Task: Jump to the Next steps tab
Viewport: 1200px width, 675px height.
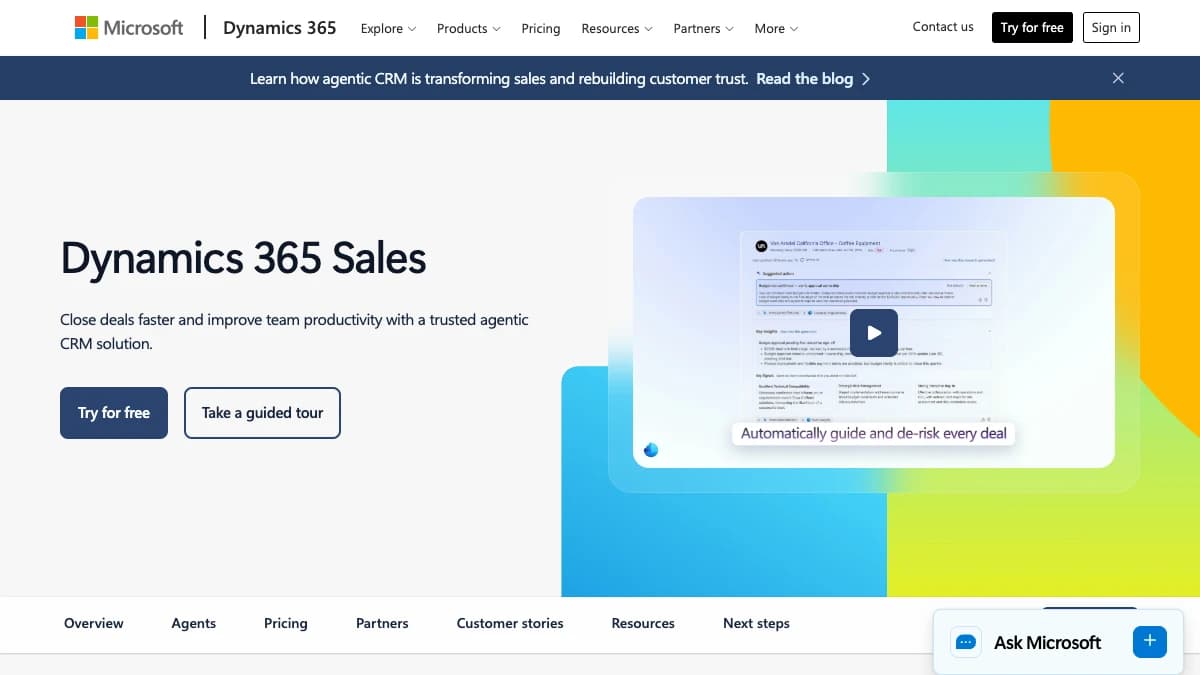Action: pyautogui.click(x=756, y=623)
